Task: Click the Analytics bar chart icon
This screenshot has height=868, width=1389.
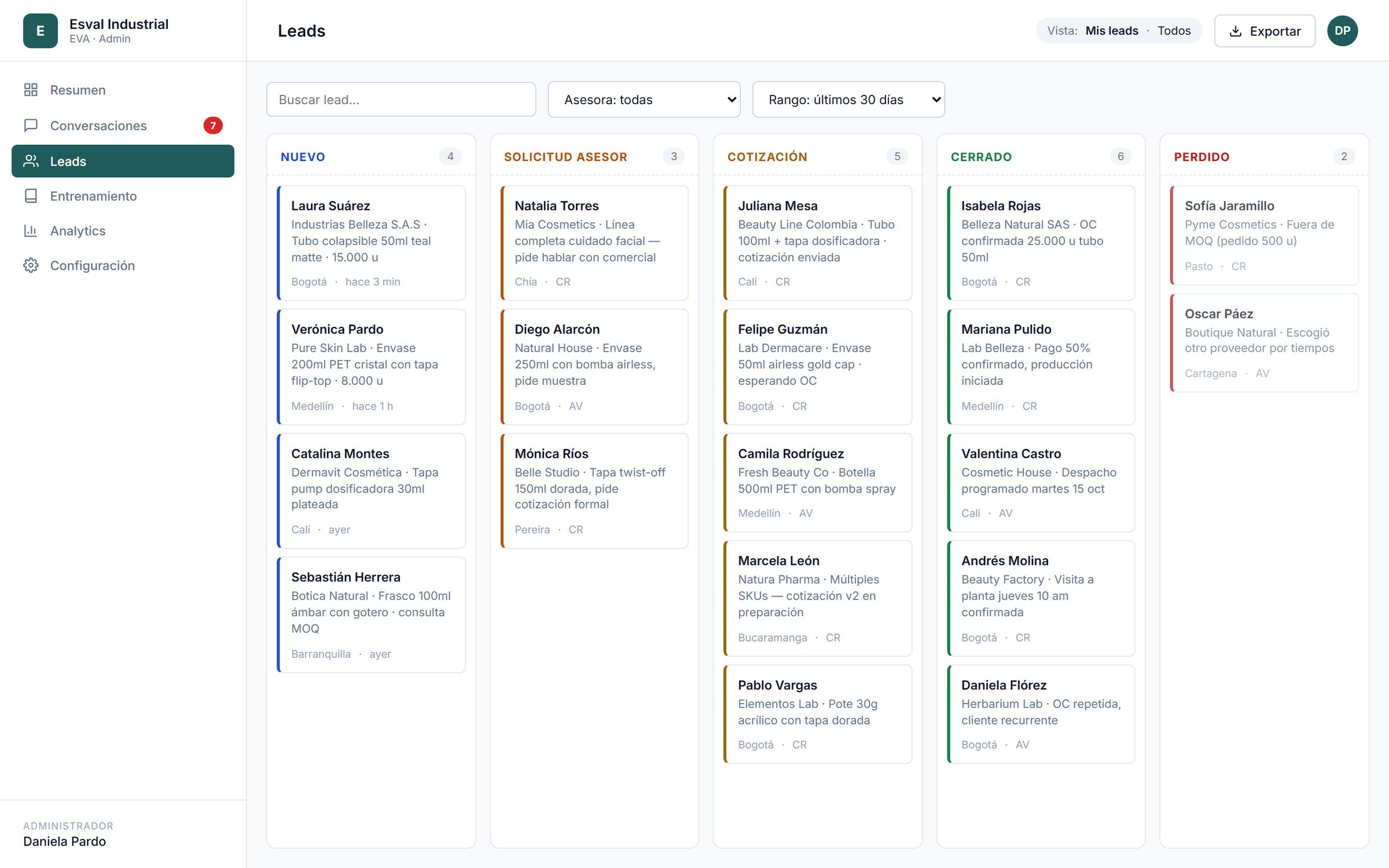Action: coord(31,230)
